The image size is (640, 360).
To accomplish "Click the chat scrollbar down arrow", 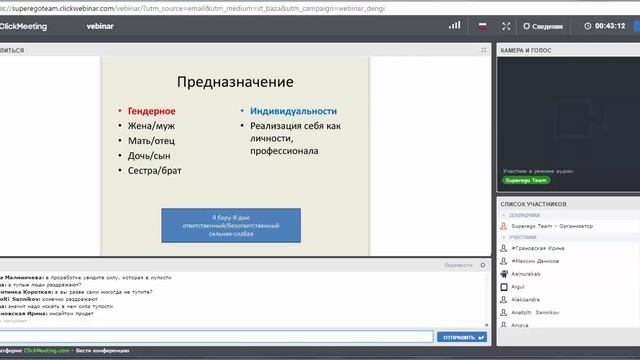I will (486, 325).
